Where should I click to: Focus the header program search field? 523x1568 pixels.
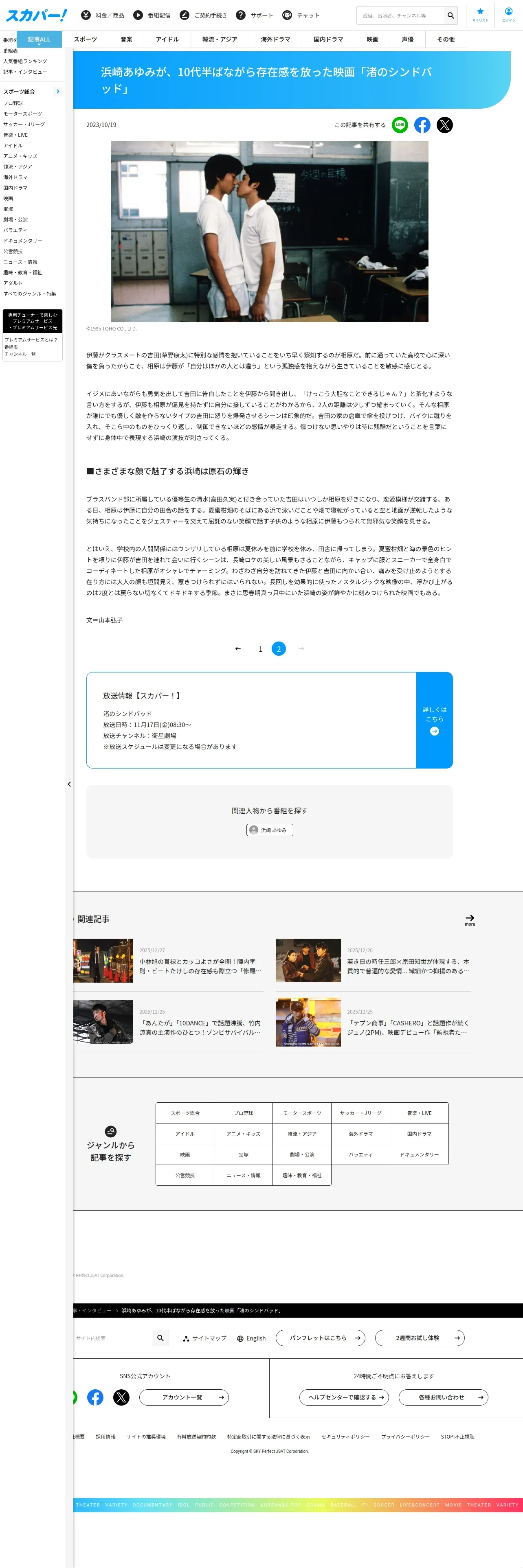401,15
